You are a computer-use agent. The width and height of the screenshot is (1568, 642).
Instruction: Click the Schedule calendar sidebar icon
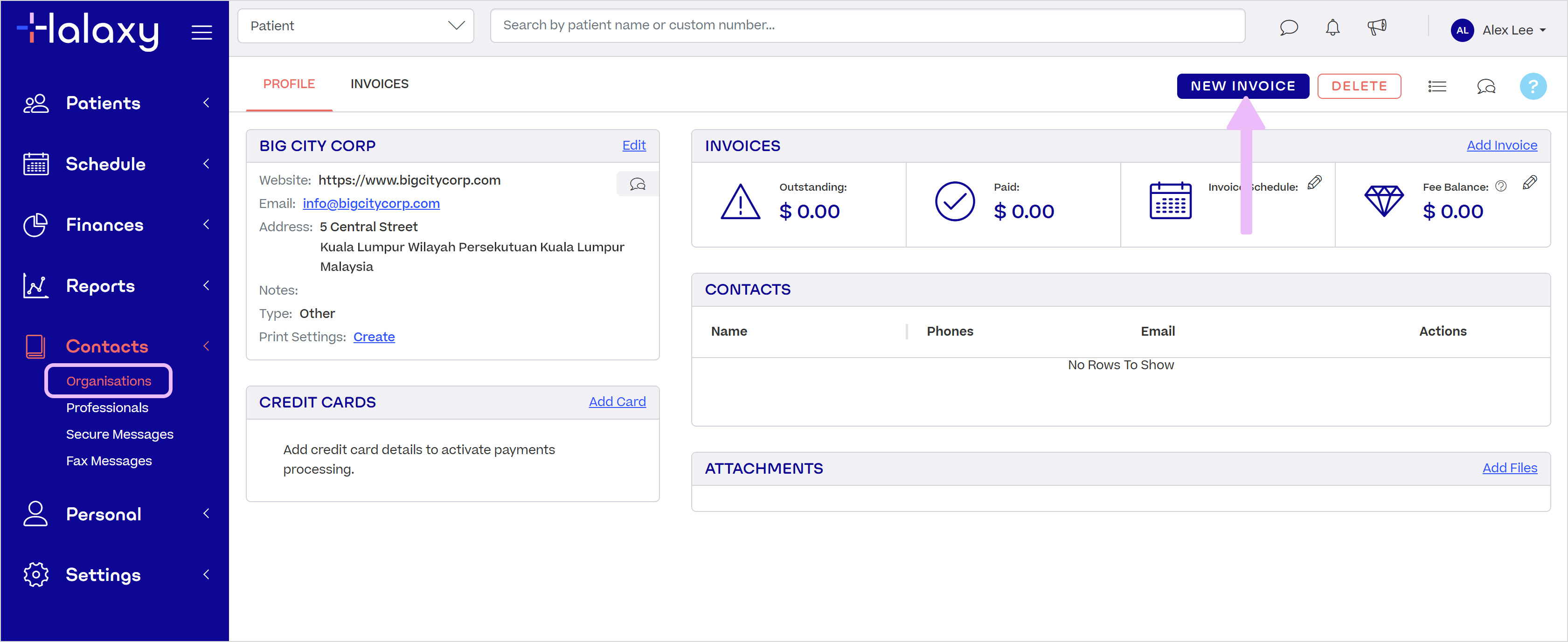(x=36, y=164)
